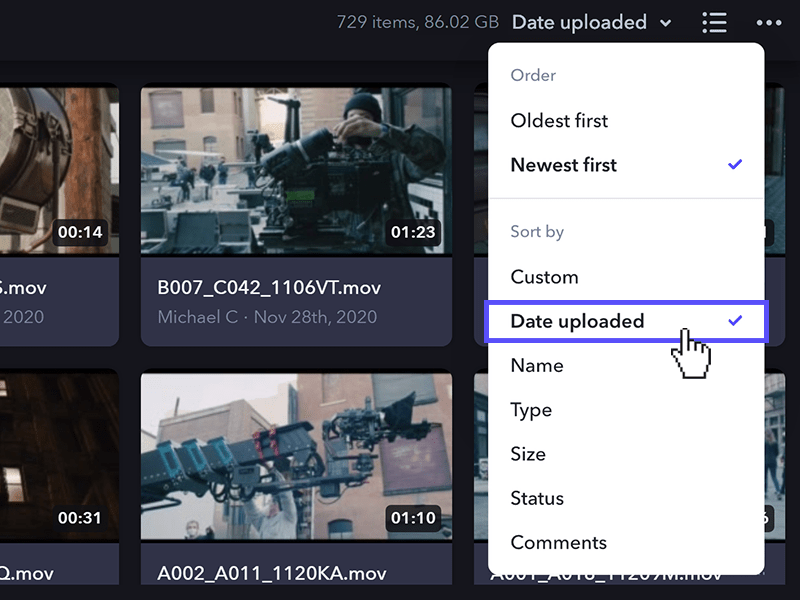
Task: Sort by Custom
Action: pyautogui.click(x=626, y=277)
